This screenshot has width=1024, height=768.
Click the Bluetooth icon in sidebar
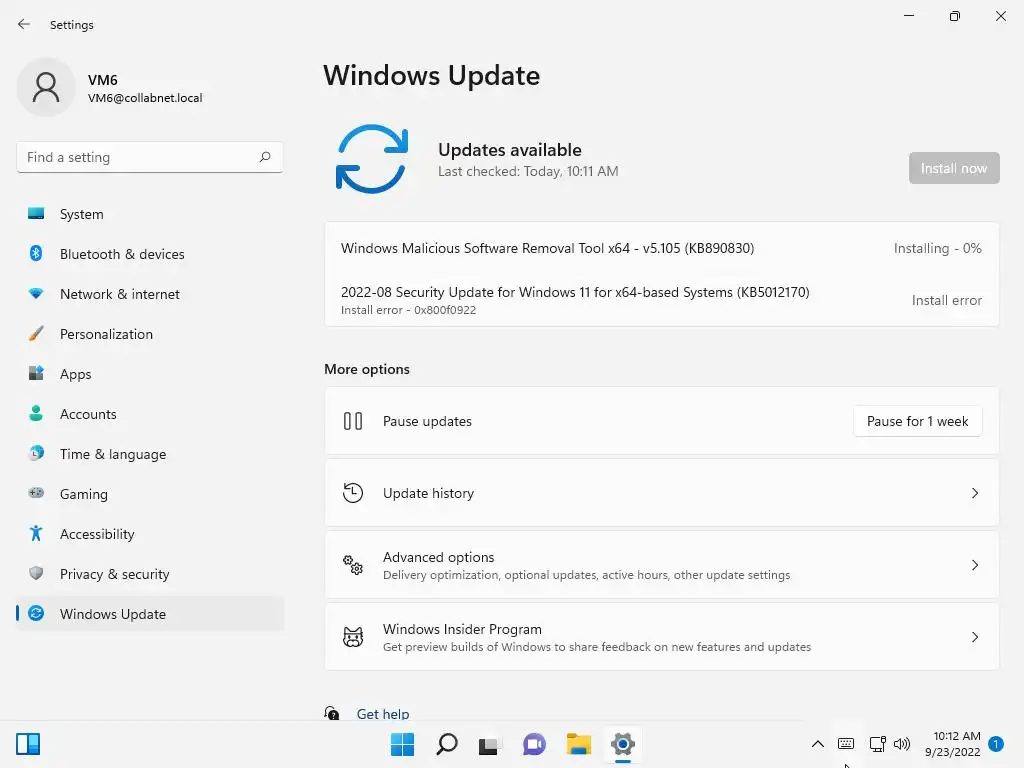point(36,253)
